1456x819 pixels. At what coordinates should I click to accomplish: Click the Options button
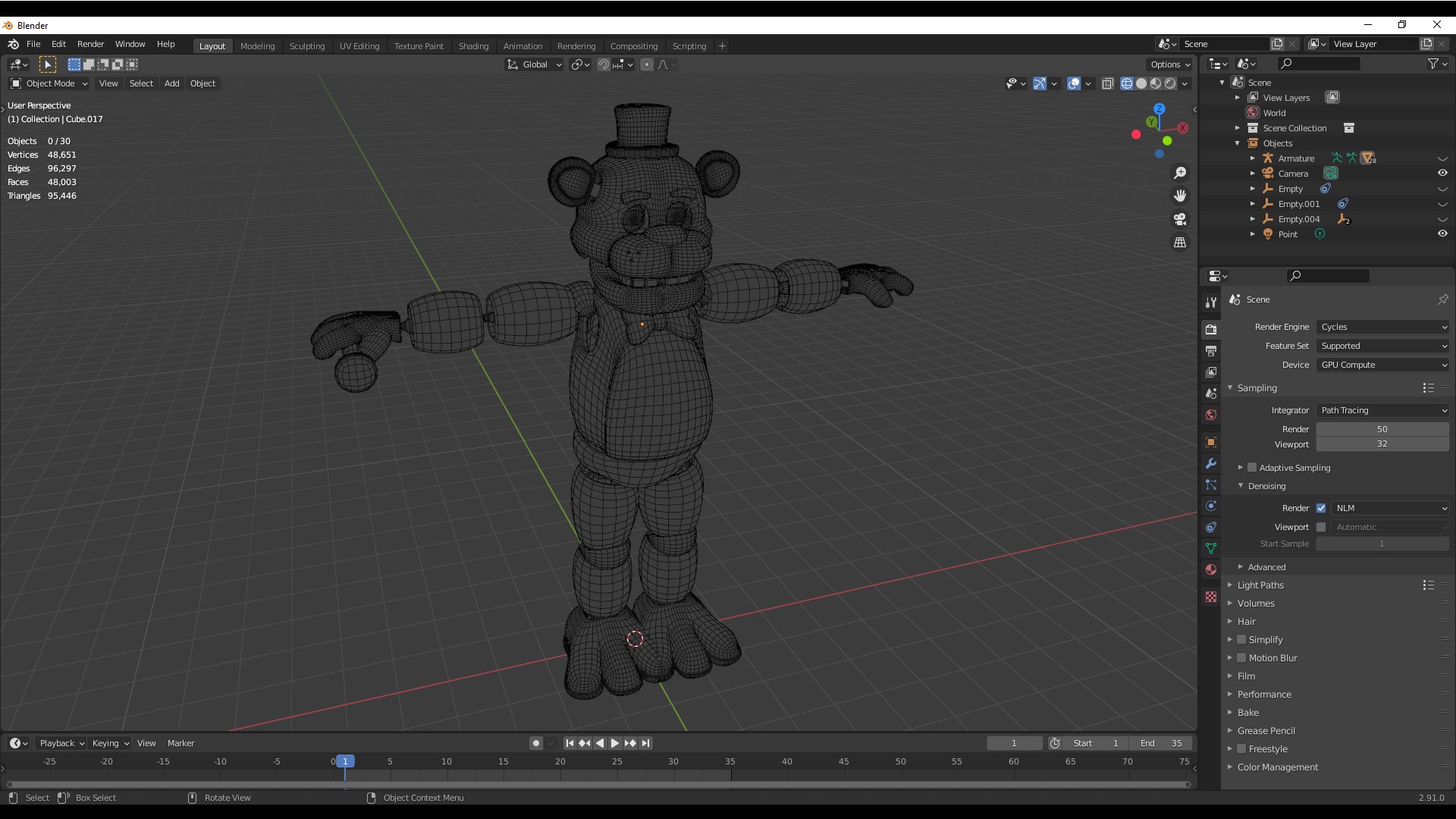click(1169, 64)
